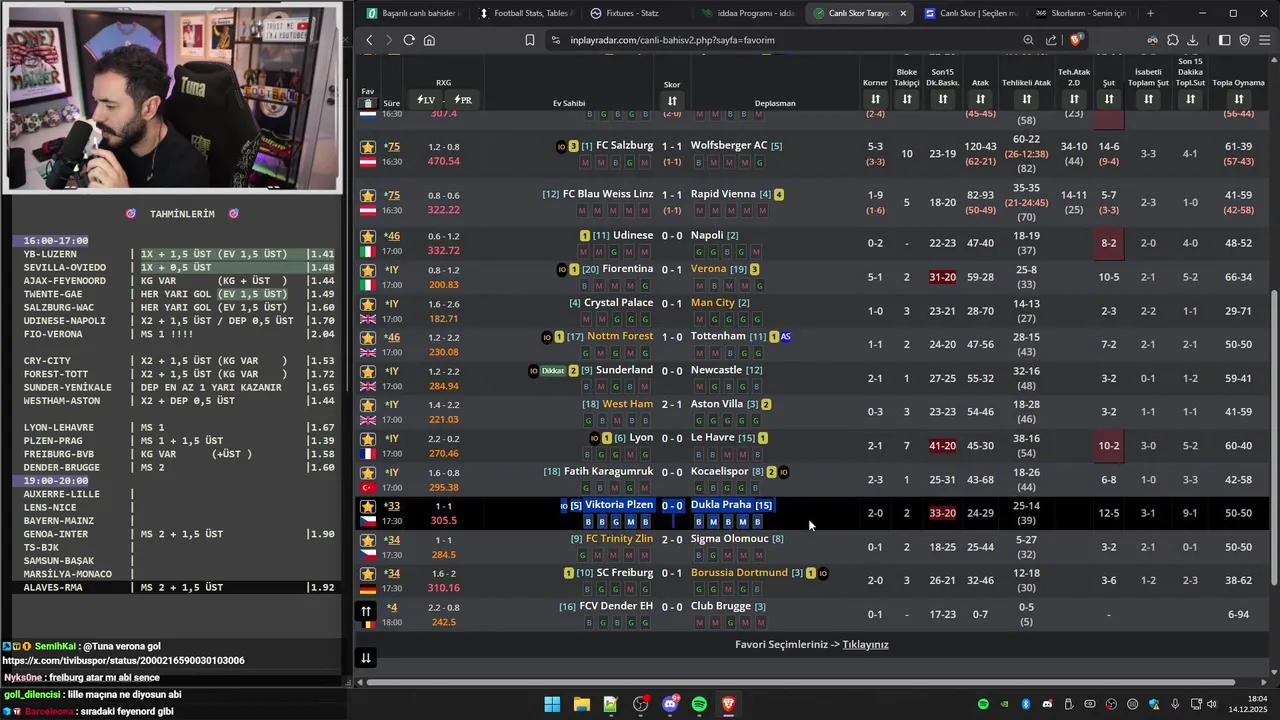Toggle the browser sidebar panel icon
This screenshot has height=720, width=1280.
click(1224, 40)
